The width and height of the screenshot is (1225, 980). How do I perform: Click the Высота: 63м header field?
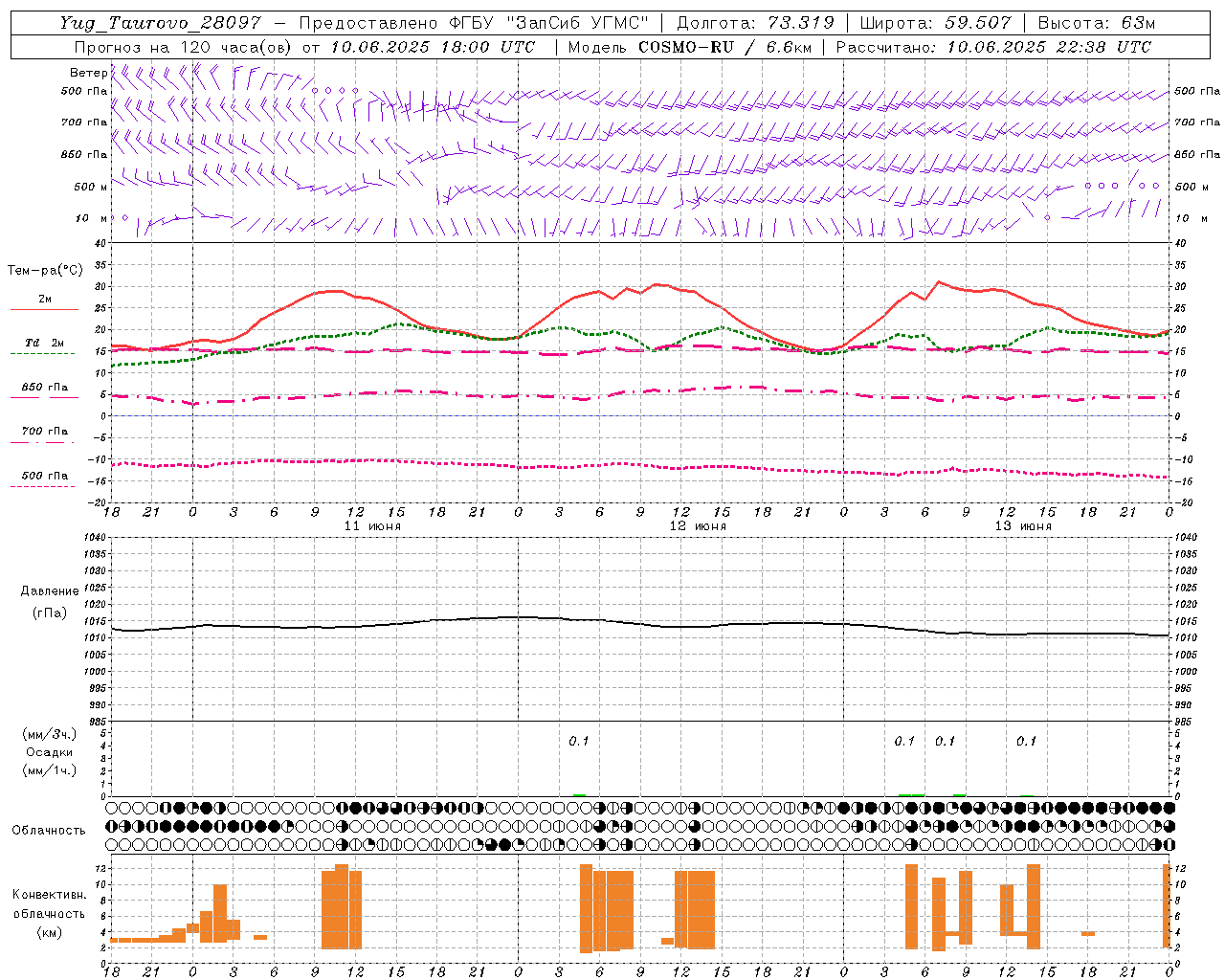point(1097,23)
